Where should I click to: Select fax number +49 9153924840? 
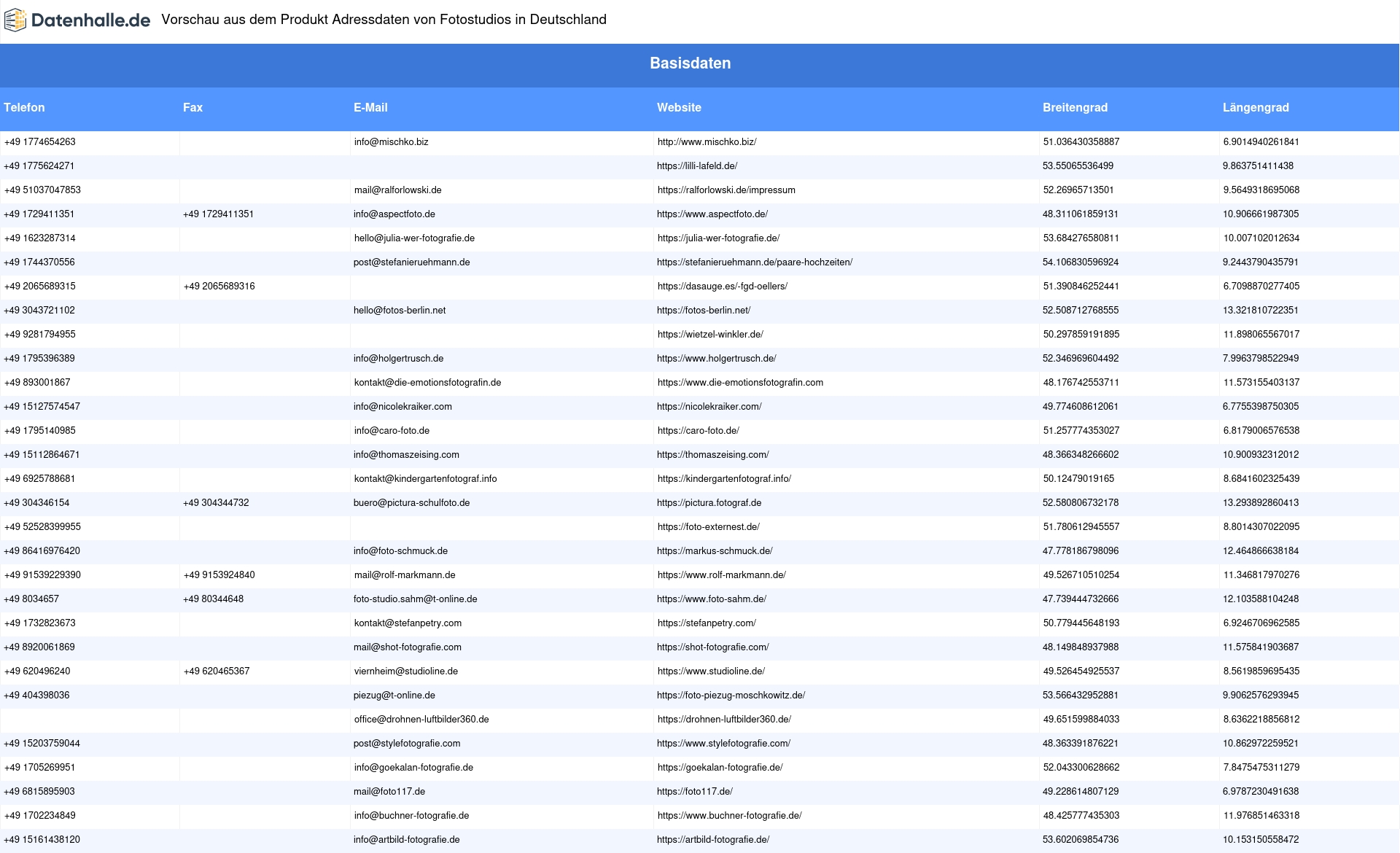click(219, 575)
